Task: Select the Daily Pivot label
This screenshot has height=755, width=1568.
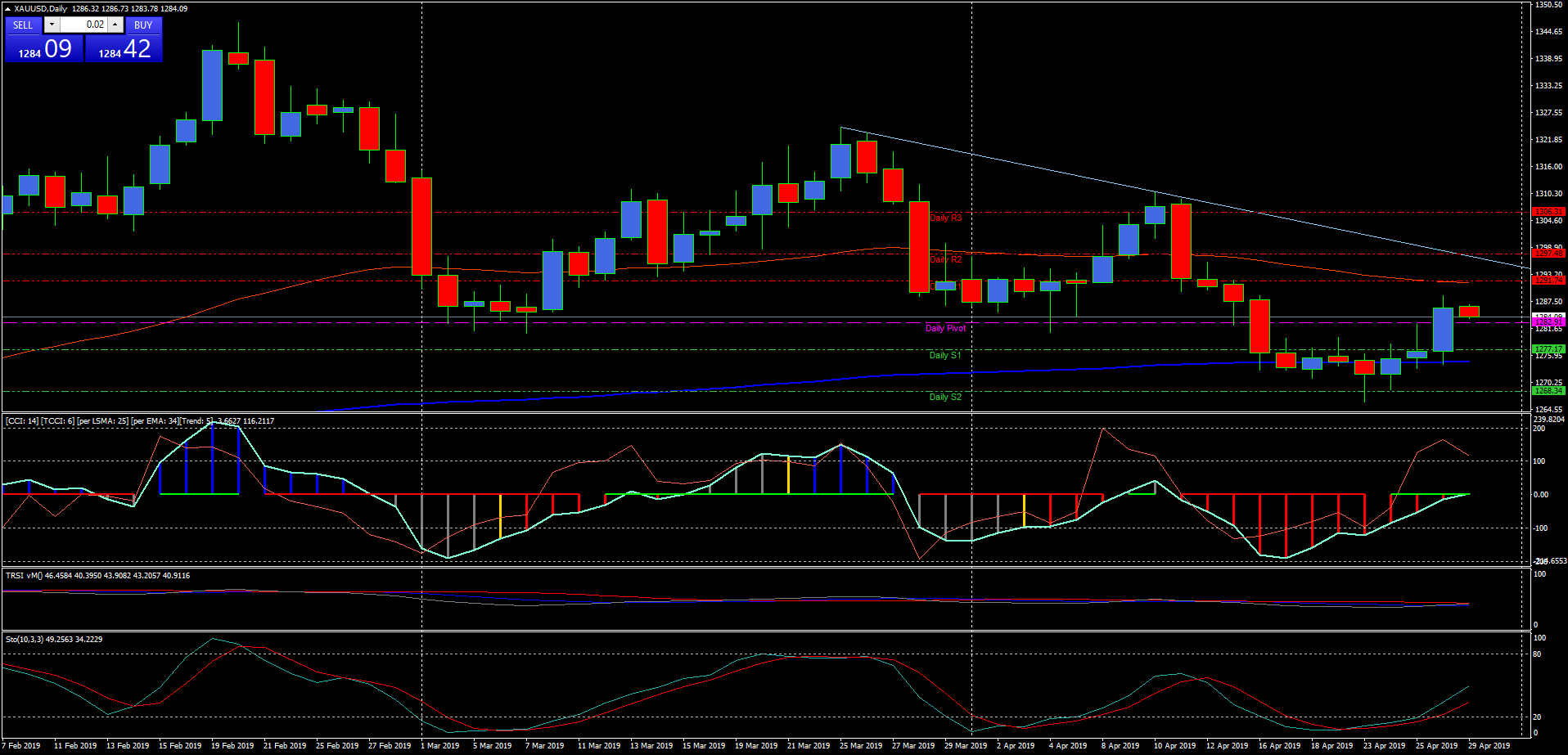Action: 945,328
